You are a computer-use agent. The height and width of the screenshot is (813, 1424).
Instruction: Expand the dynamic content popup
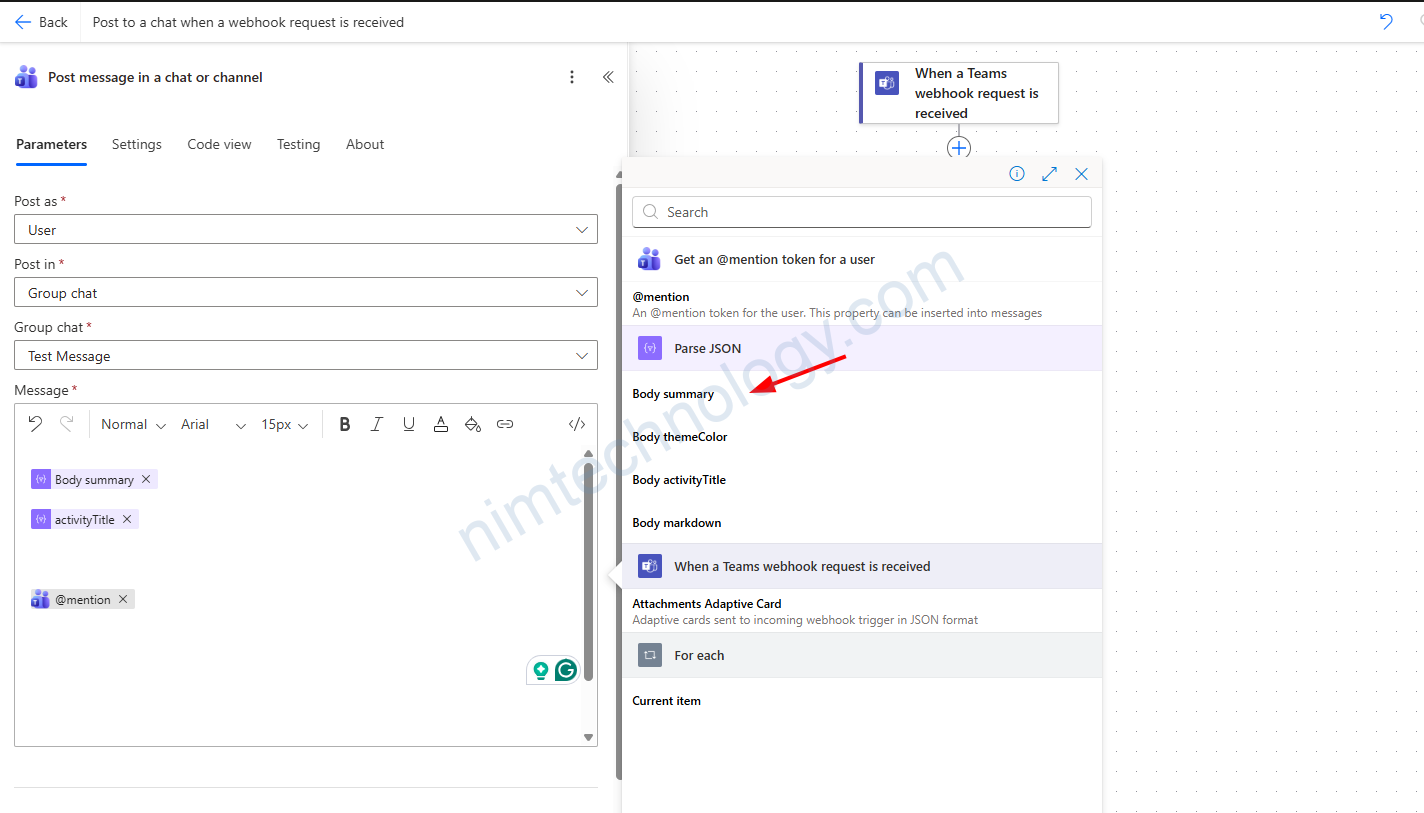pos(1049,174)
